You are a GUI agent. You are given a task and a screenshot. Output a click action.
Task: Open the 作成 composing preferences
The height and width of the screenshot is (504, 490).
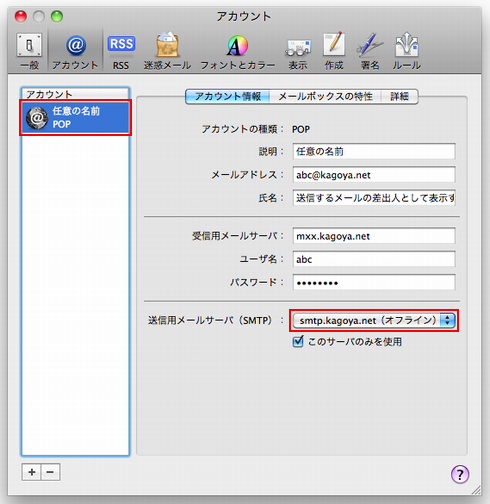click(x=334, y=51)
